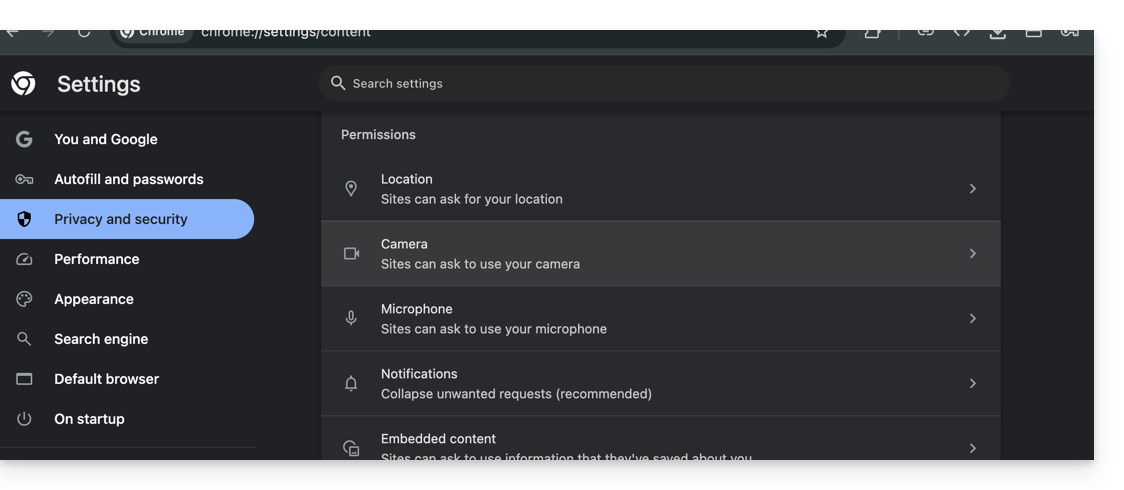Go to You and Google section
The image size is (1124, 490).
coord(105,139)
